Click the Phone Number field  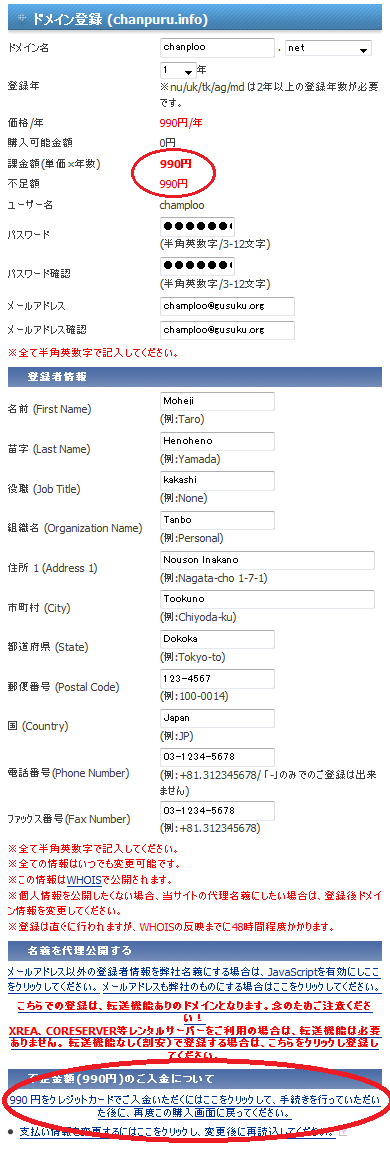(217, 758)
